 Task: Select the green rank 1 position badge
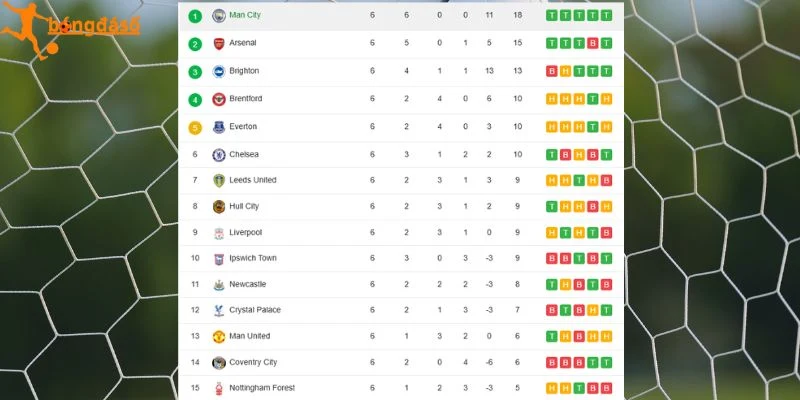pyautogui.click(x=195, y=16)
